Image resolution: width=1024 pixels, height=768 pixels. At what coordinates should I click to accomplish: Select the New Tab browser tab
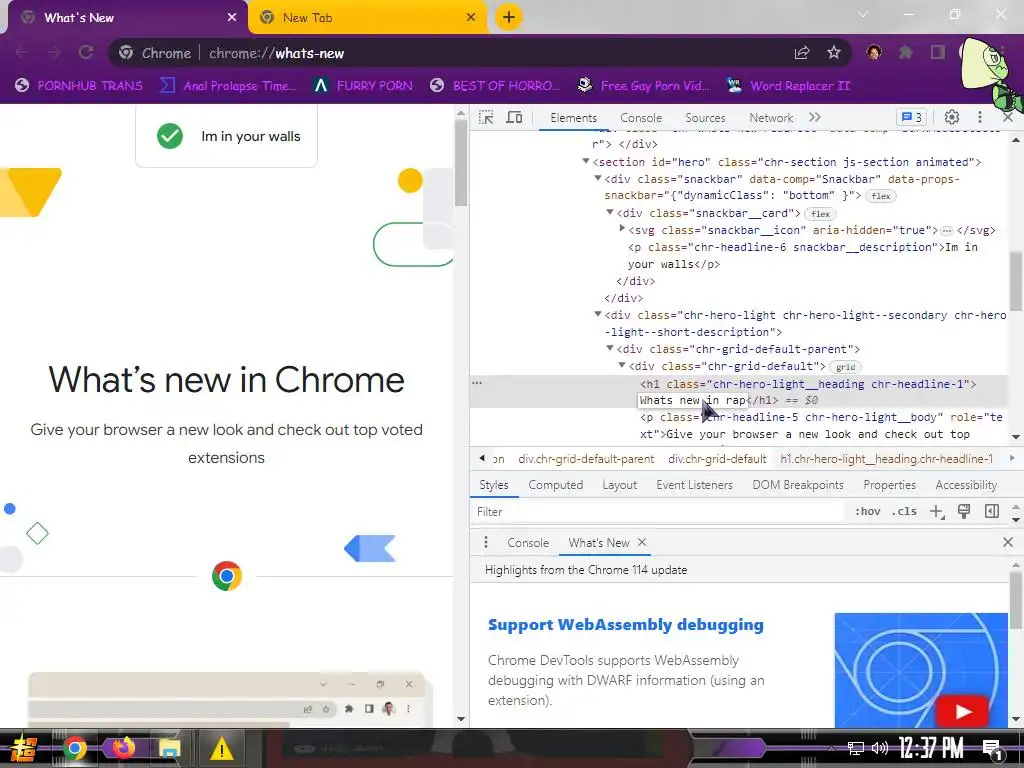click(367, 18)
